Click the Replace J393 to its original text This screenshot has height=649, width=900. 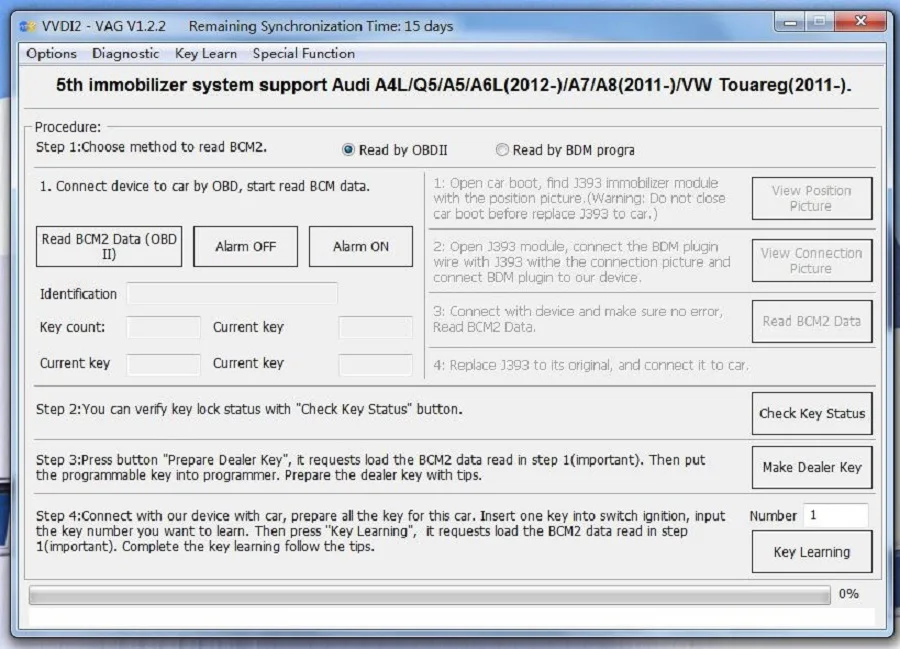coord(591,365)
